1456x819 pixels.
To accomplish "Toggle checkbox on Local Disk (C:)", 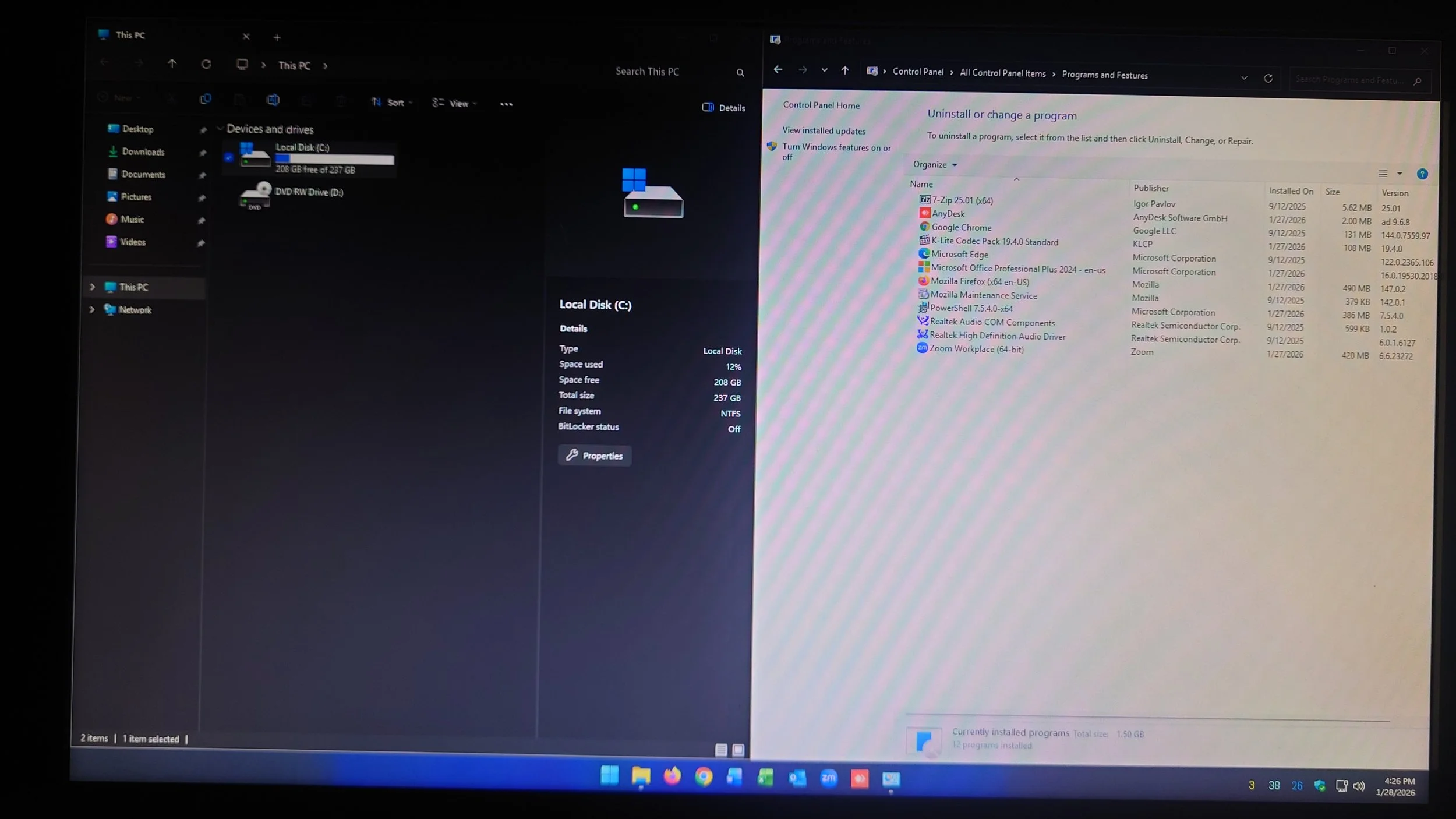I will (228, 157).
